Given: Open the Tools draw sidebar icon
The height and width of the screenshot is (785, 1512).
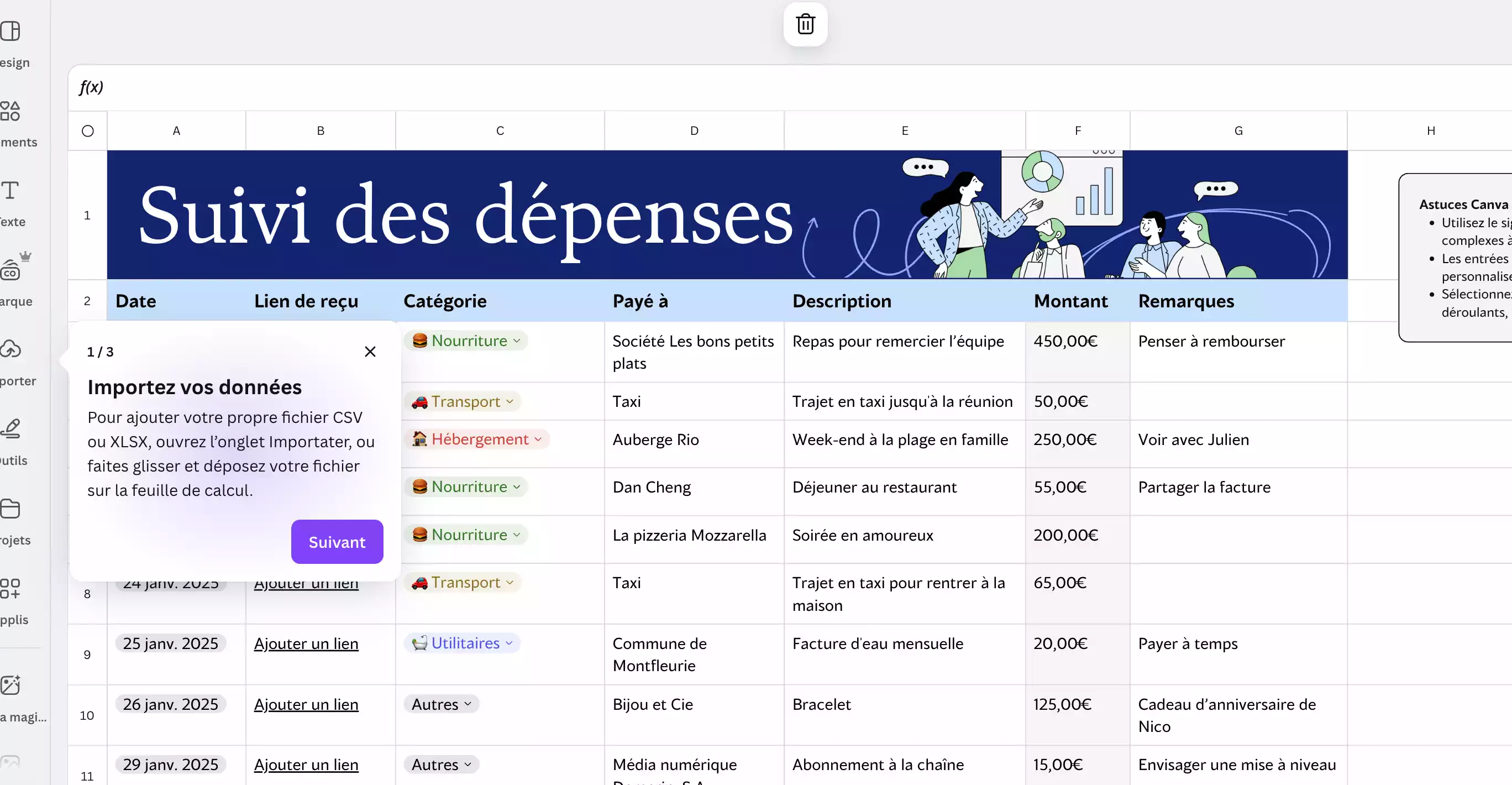Looking at the screenshot, I should tap(10, 428).
